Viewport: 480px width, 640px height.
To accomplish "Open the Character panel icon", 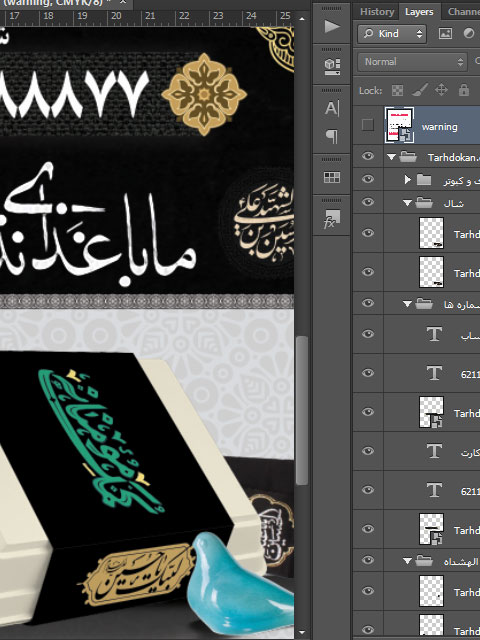I will point(332,109).
